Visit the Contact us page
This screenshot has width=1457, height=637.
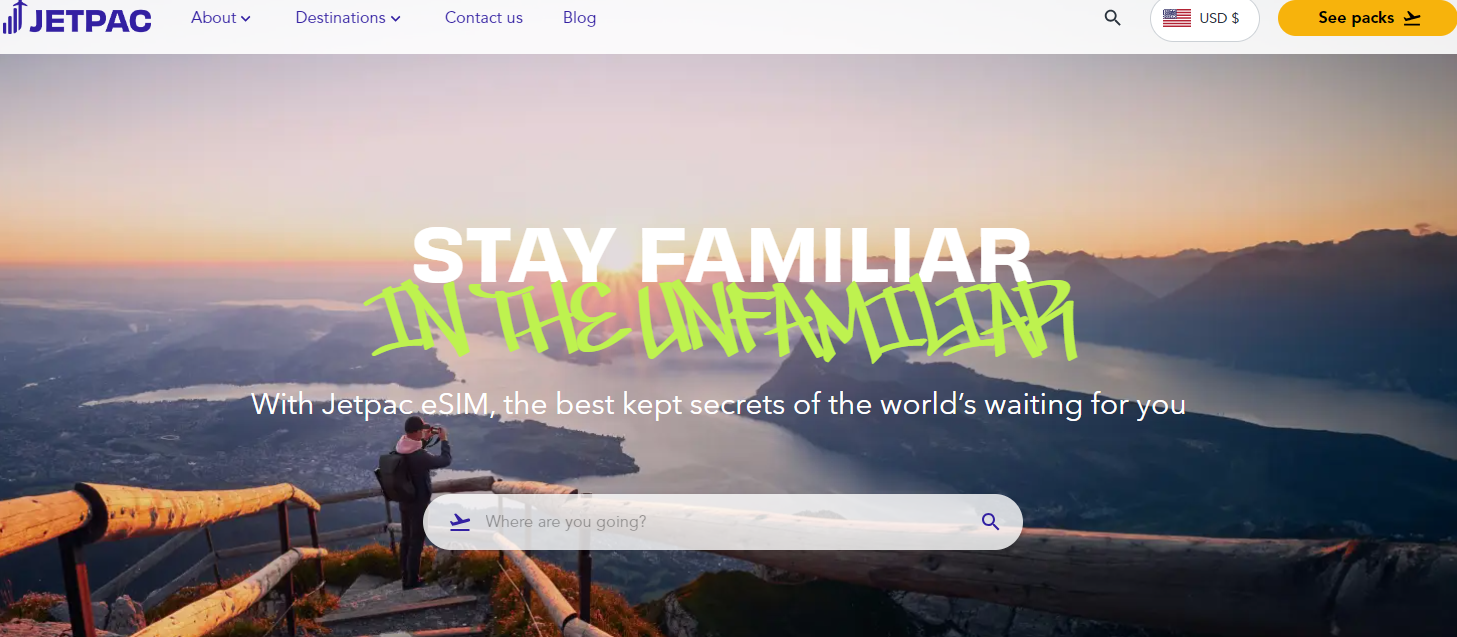[x=484, y=18]
